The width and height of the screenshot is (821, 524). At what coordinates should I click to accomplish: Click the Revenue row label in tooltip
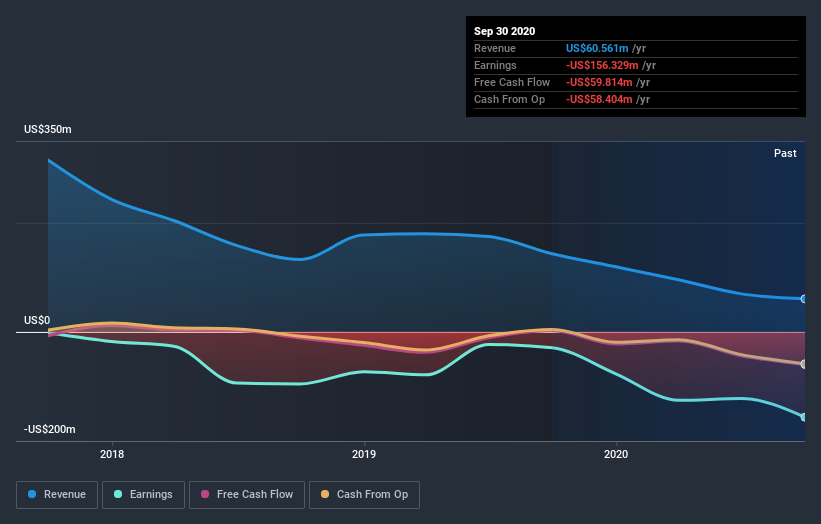(x=495, y=48)
